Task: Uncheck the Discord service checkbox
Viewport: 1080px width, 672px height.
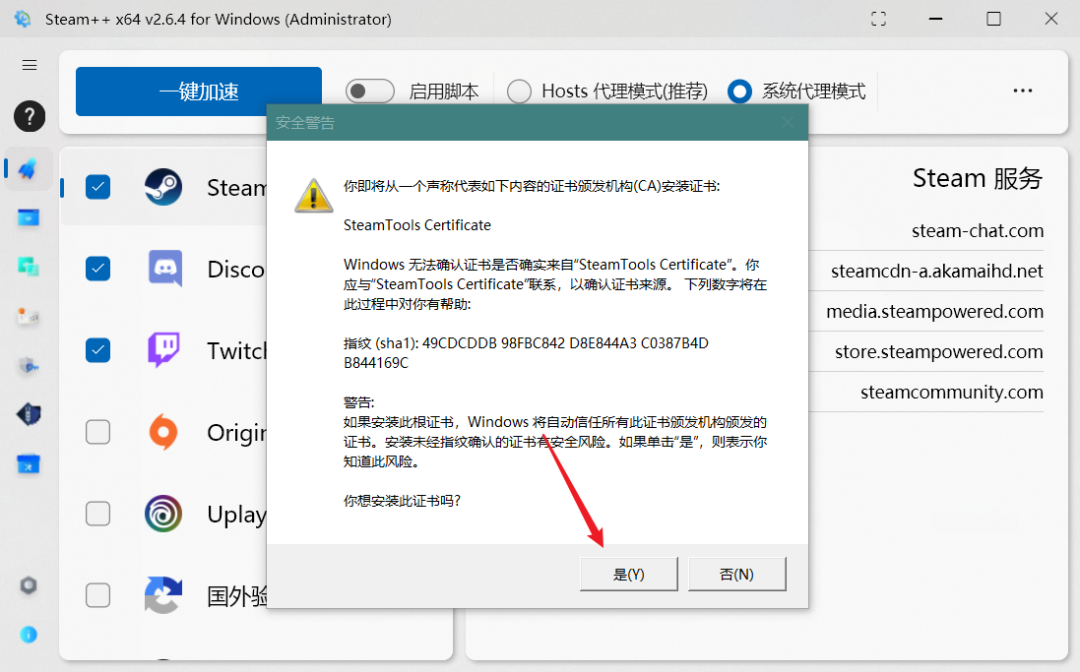Action: (98, 269)
